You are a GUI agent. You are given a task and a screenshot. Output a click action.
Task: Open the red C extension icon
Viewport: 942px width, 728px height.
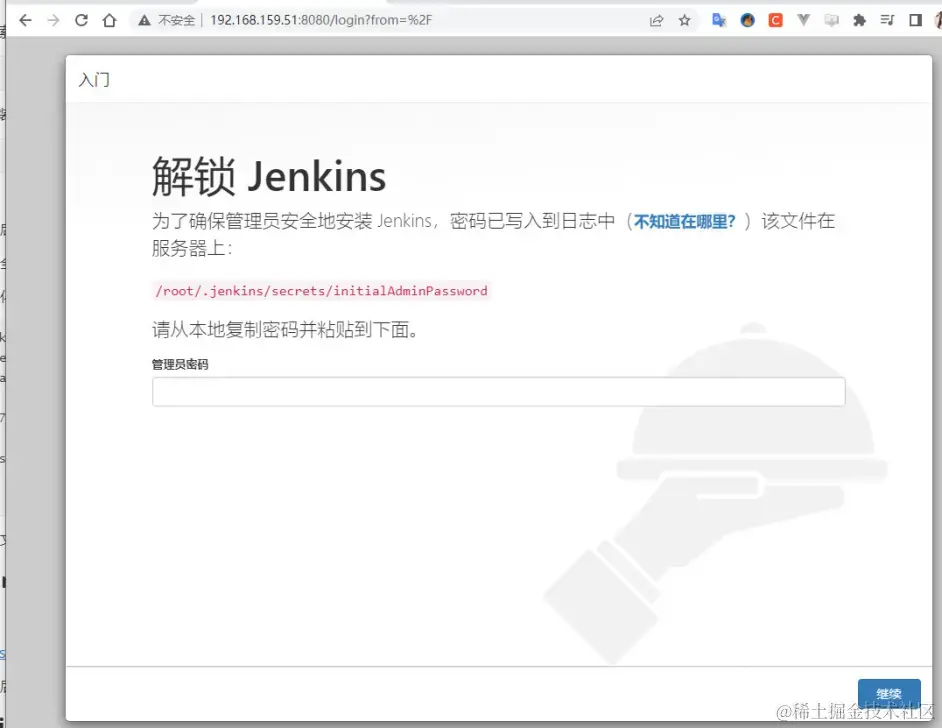pos(776,20)
